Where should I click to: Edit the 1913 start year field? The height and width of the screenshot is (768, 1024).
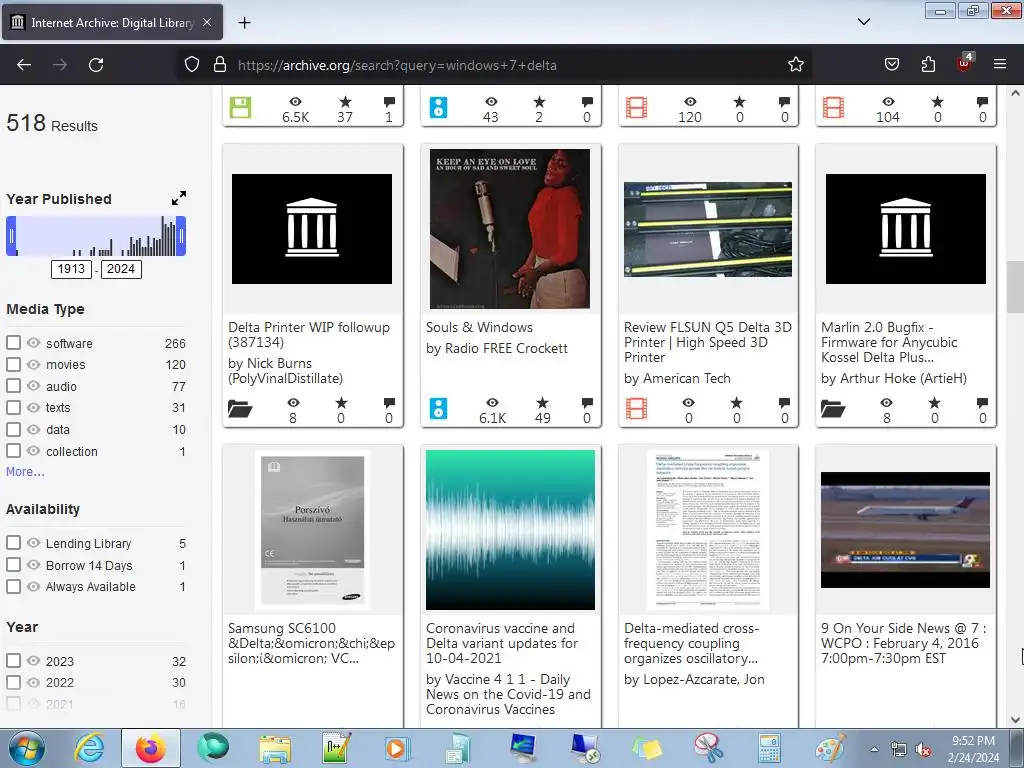click(x=71, y=269)
